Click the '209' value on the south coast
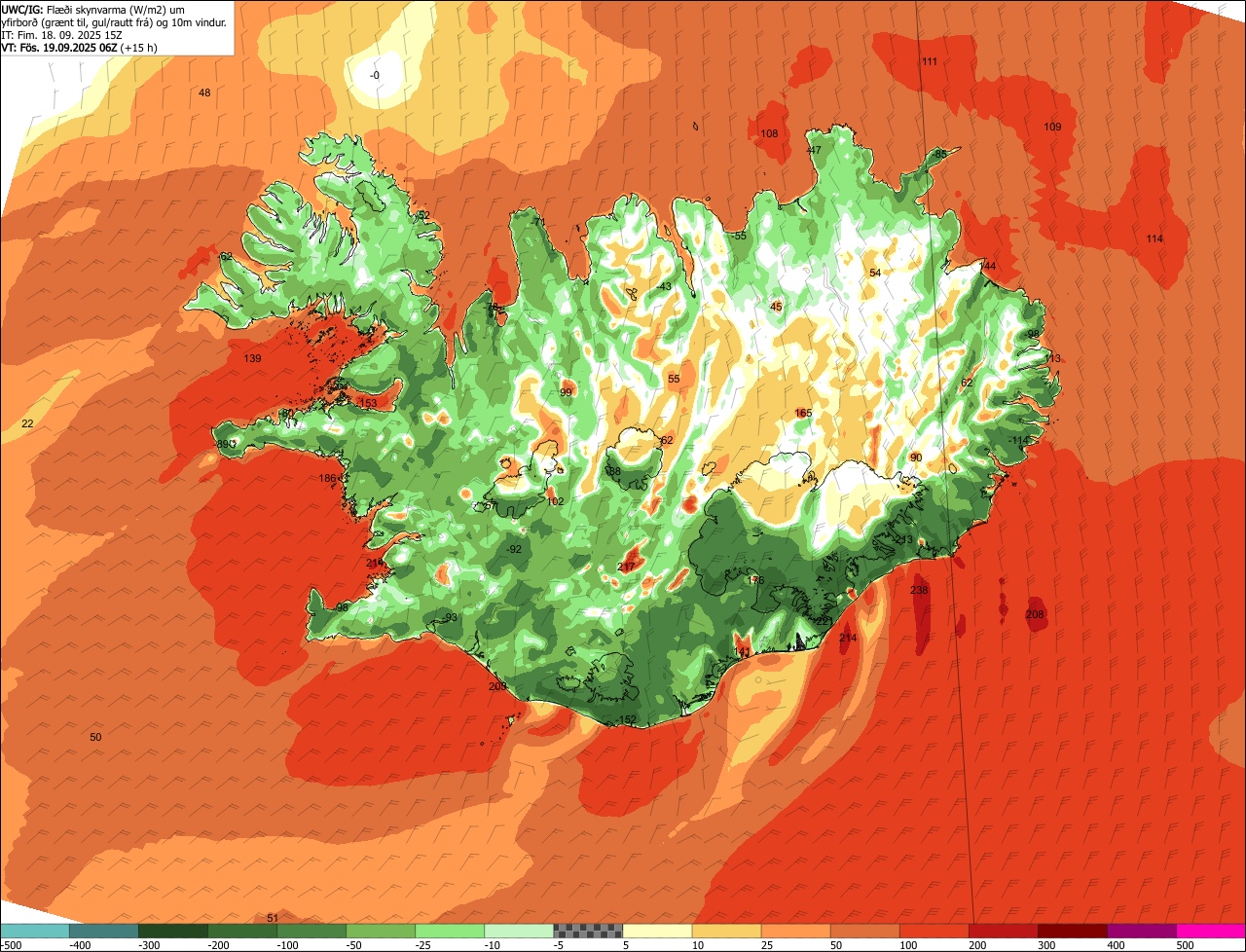The height and width of the screenshot is (952, 1246). coord(497,686)
